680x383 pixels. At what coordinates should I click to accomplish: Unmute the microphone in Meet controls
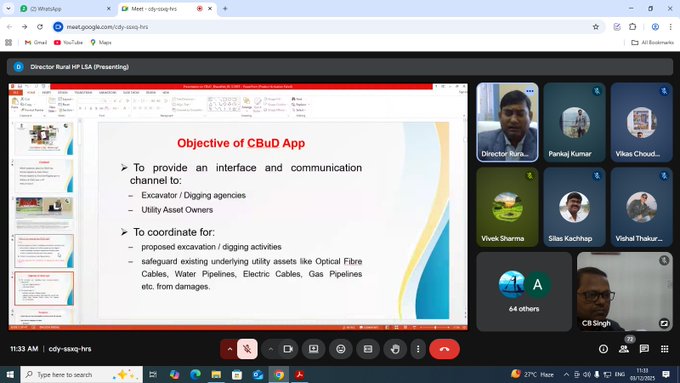247,349
